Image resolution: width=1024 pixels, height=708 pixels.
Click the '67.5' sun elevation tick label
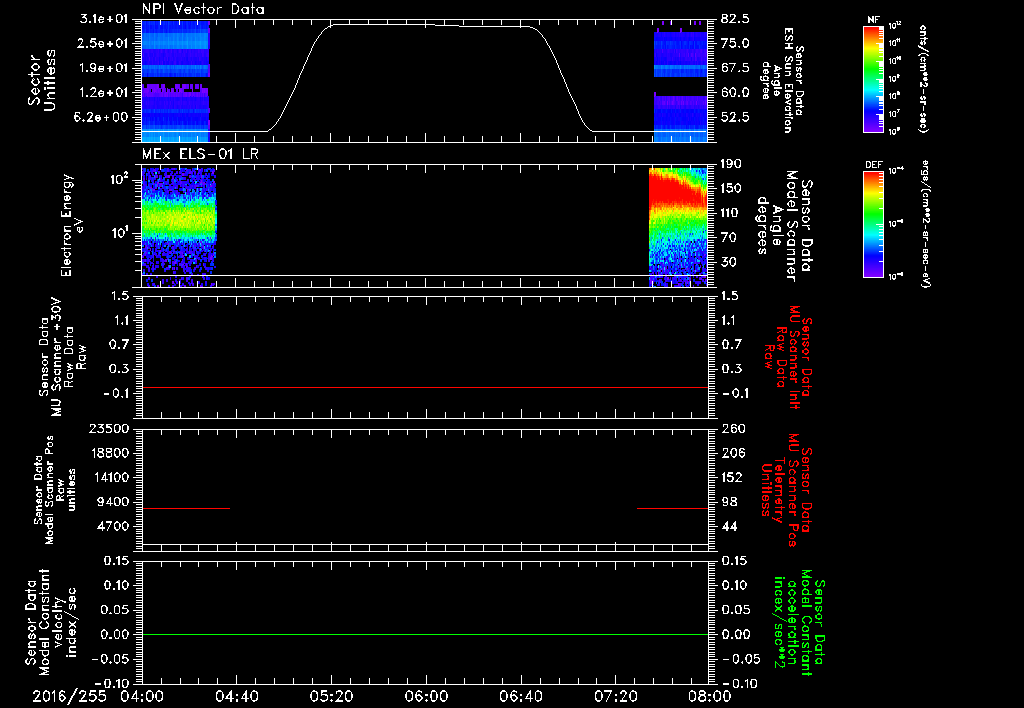tap(735, 68)
